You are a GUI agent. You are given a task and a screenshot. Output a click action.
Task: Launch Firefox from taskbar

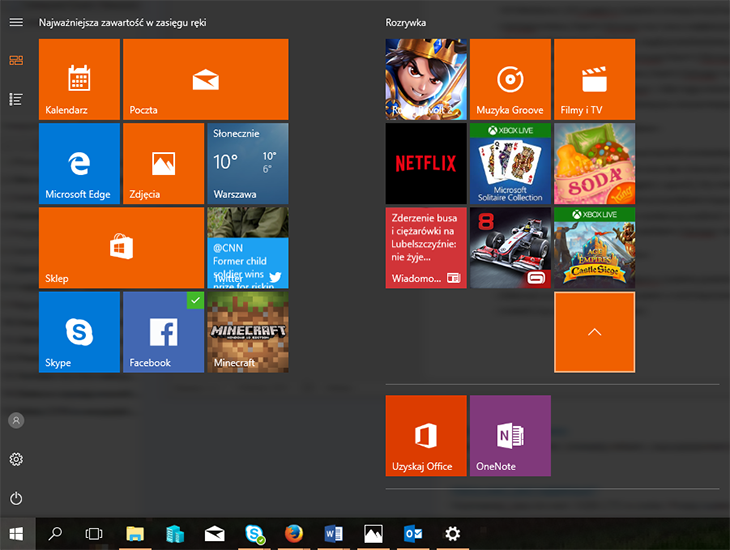[x=294, y=534]
